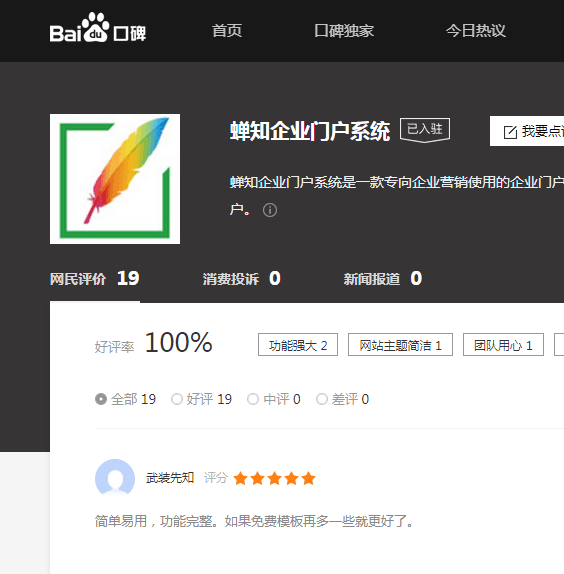Click the review text 简单易用，功能完整
Viewport: 564px width, 574px height.
pyautogui.click(x=254, y=521)
